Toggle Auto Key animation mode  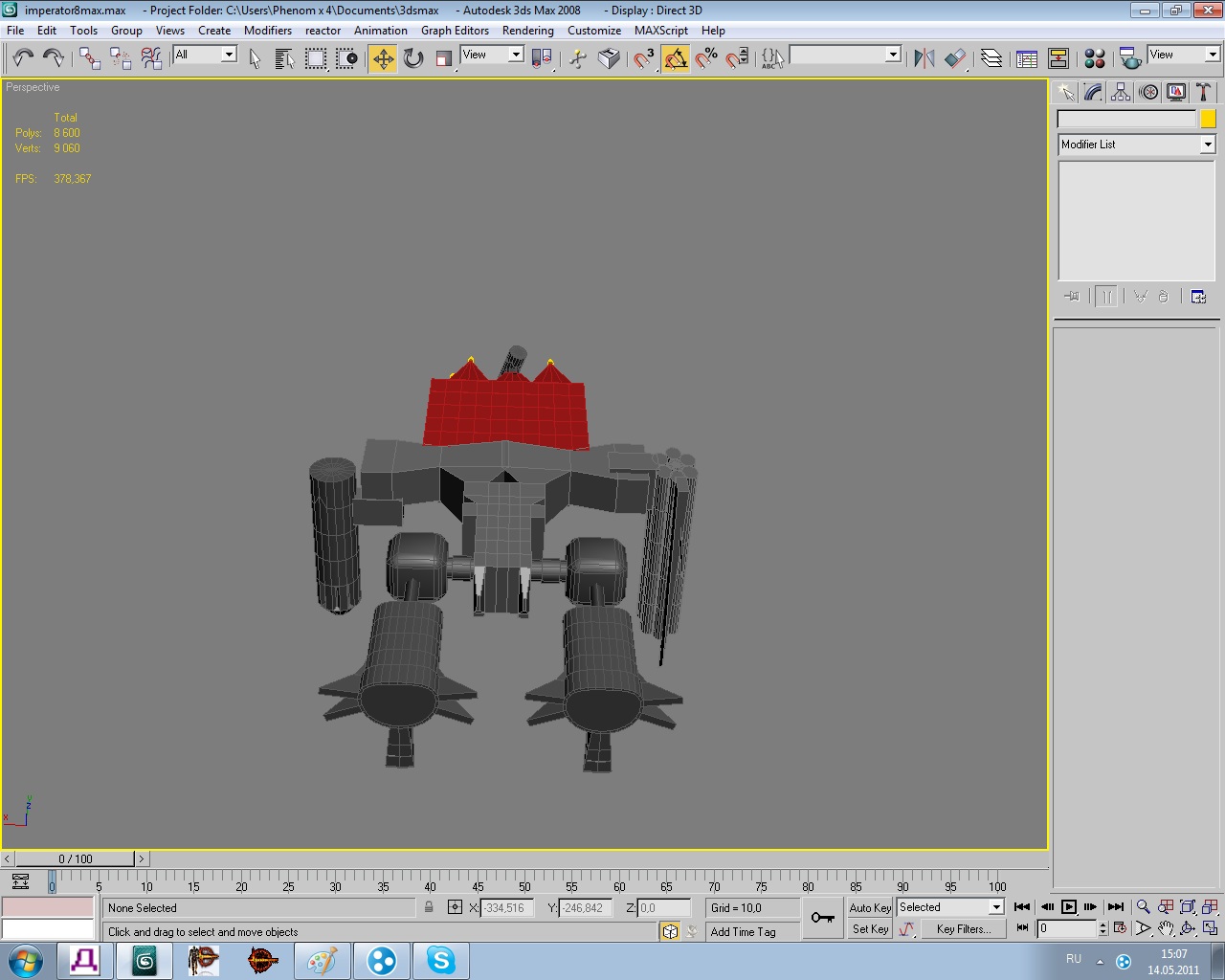pos(870,908)
